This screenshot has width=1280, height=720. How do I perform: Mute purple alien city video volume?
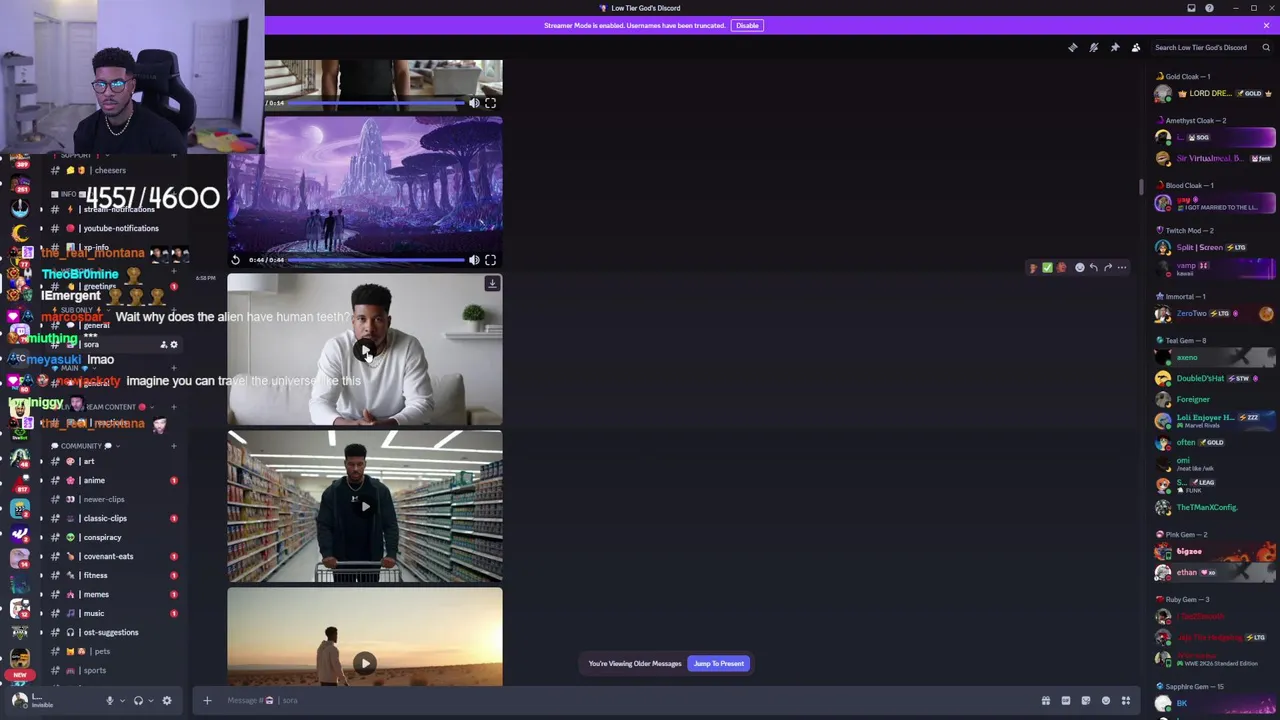tap(474, 260)
